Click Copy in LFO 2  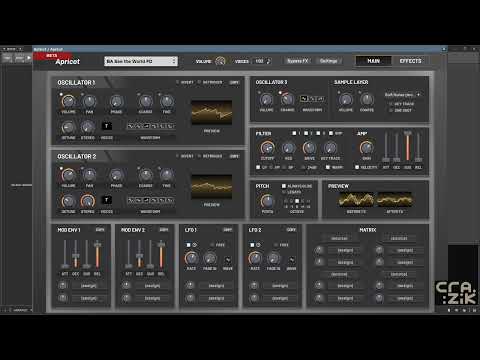(291, 230)
